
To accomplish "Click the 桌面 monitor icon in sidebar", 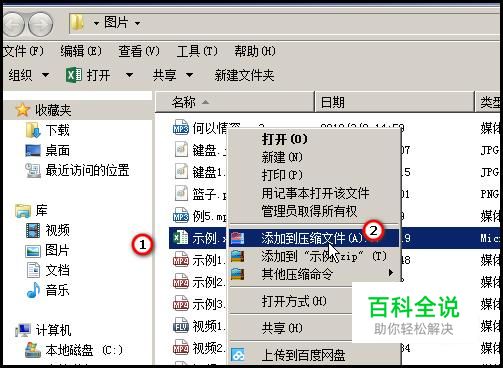I will (33, 150).
